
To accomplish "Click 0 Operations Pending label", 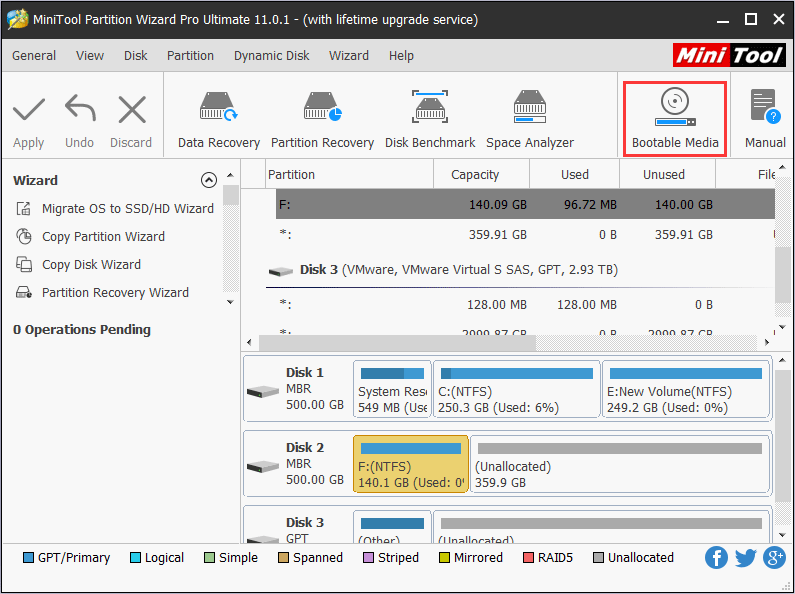I will [82, 329].
